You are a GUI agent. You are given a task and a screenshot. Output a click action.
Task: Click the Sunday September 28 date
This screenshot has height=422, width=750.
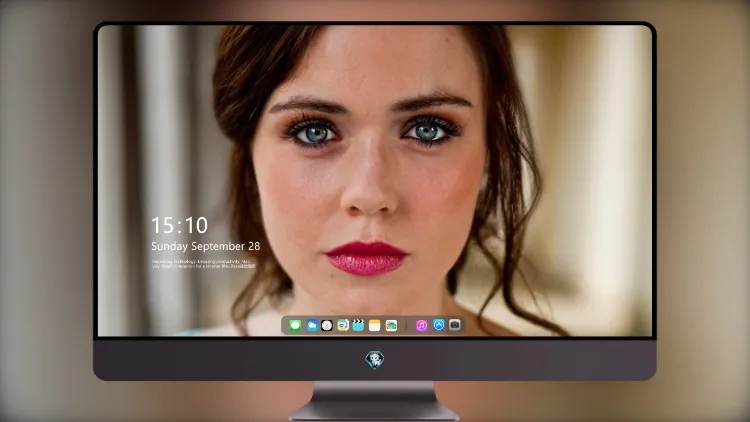(206, 246)
